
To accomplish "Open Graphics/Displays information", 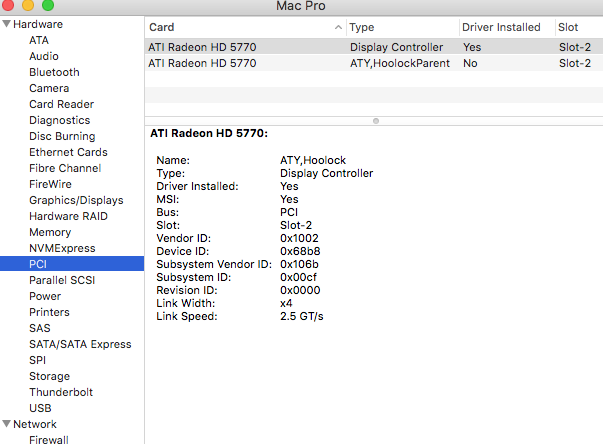I will click(76, 200).
